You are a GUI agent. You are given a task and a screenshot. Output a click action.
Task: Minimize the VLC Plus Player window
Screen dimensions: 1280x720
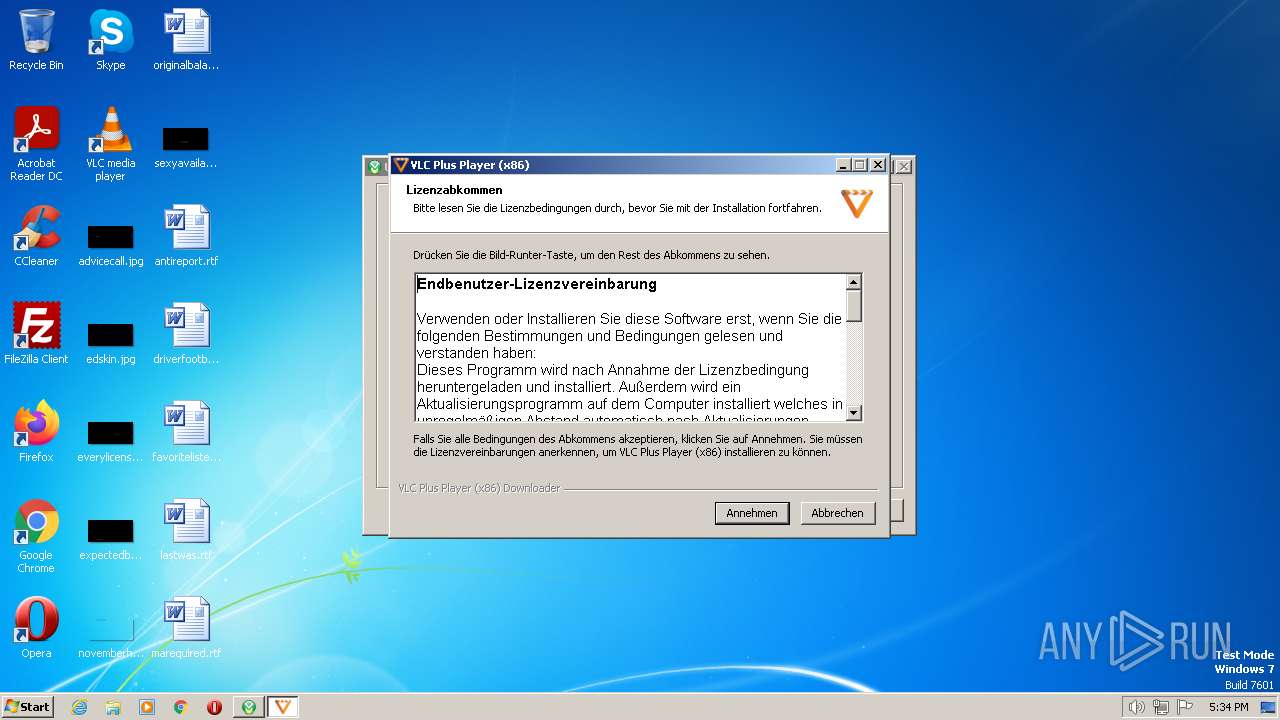pyautogui.click(x=843, y=165)
